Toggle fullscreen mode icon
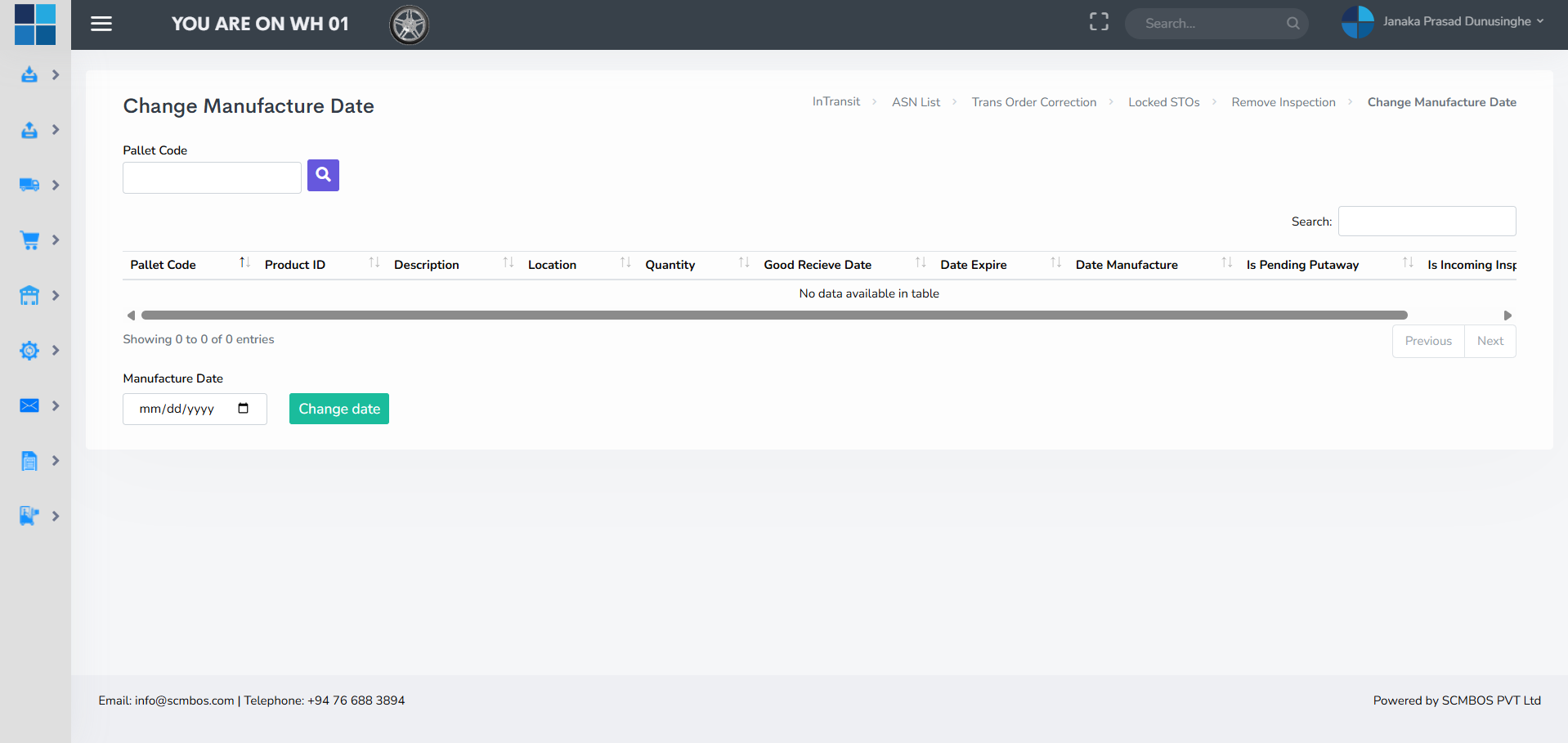1568x743 pixels. coord(1099,22)
